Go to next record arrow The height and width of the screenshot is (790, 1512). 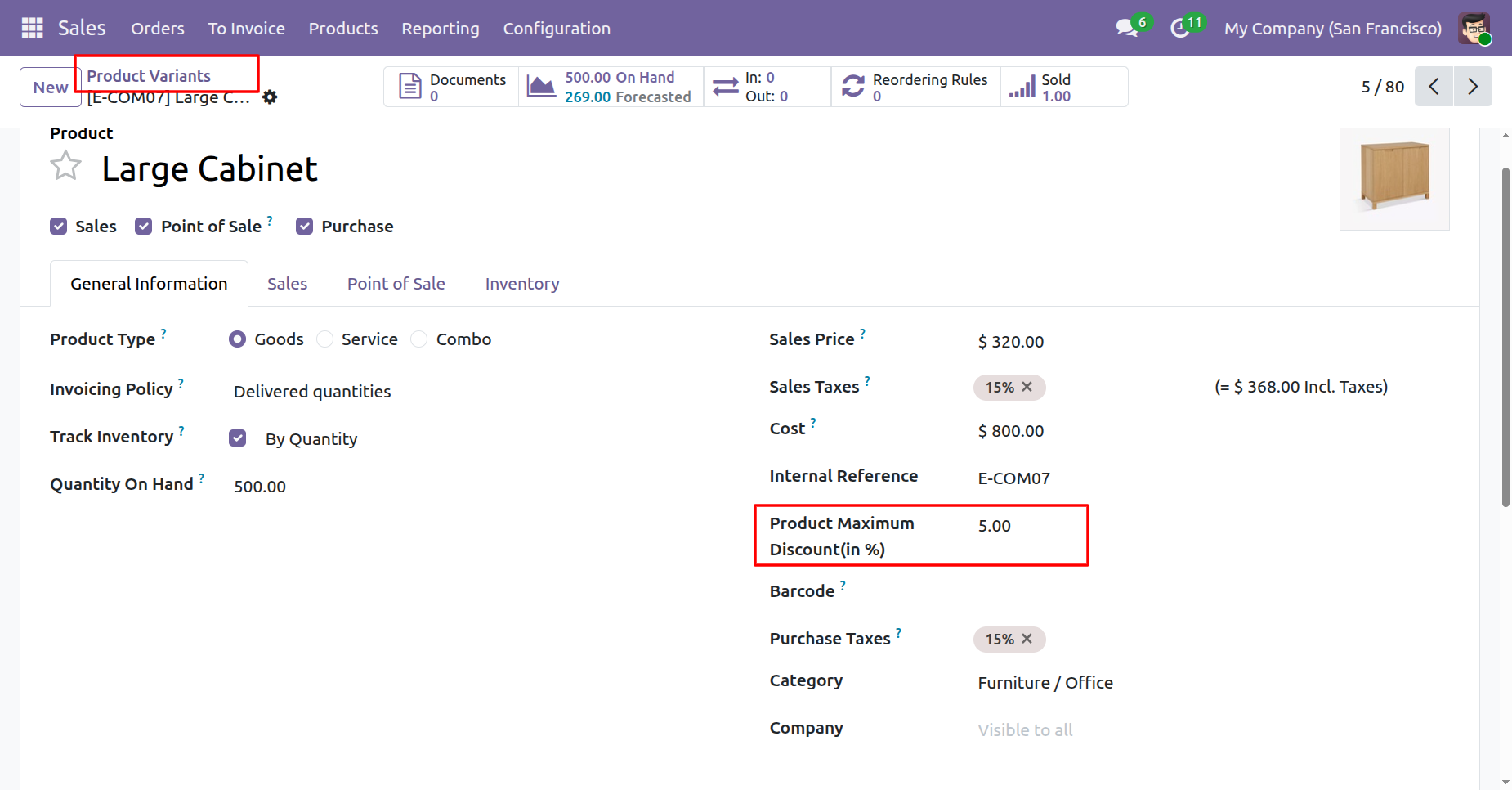[x=1473, y=87]
